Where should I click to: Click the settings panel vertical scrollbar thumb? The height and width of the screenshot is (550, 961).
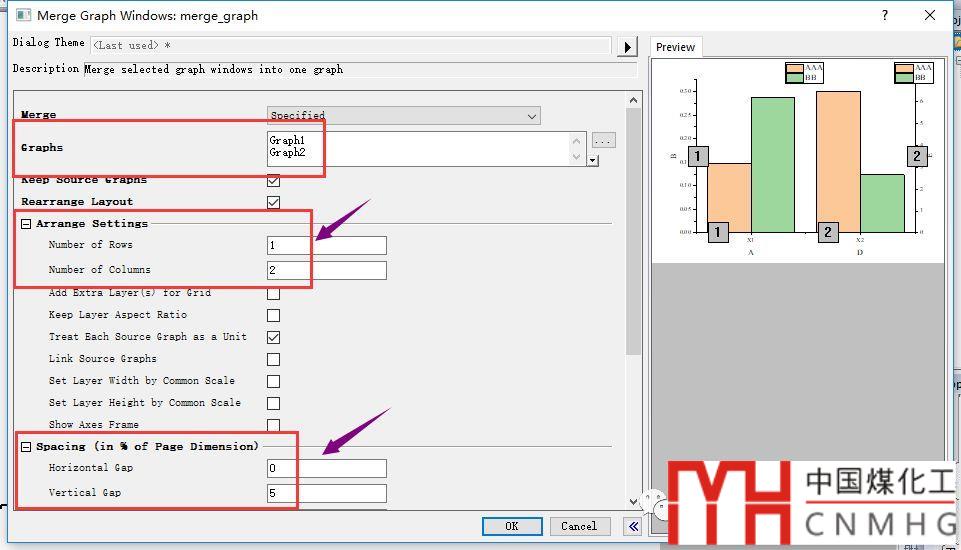[633, 231]
